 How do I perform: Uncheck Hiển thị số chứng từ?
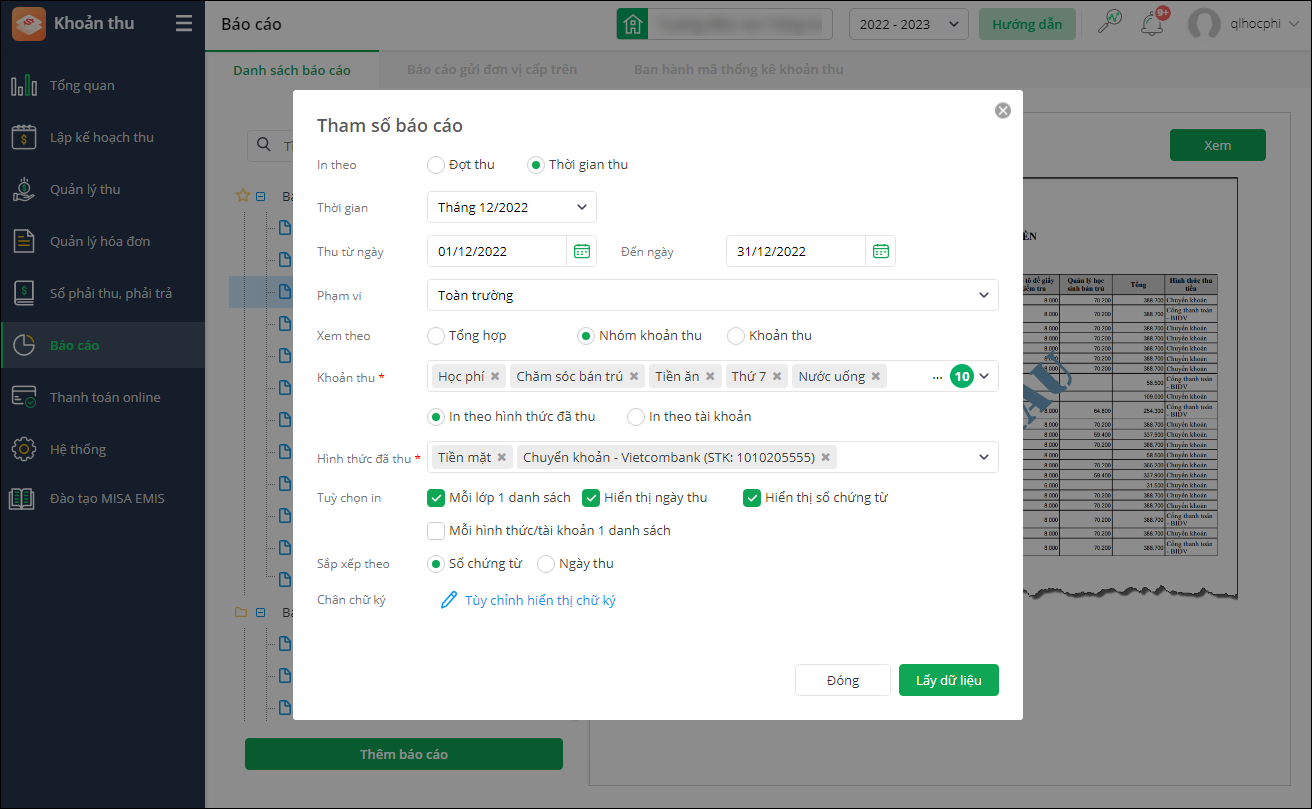(752, 498)
